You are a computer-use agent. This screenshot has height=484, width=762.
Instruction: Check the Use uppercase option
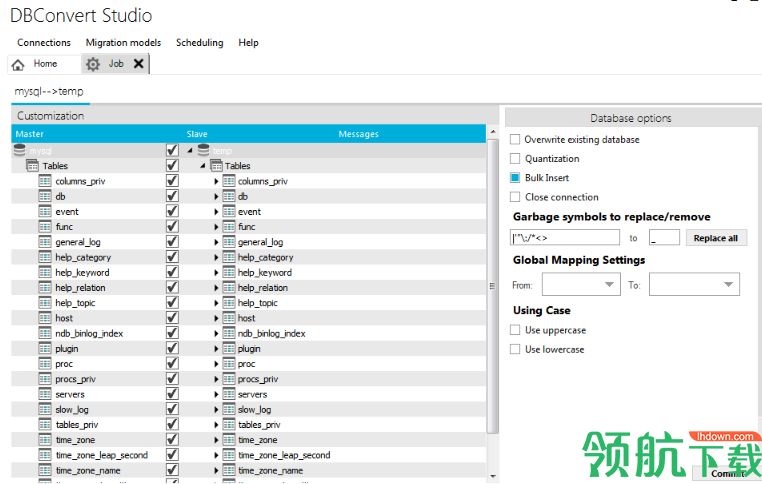515,330
